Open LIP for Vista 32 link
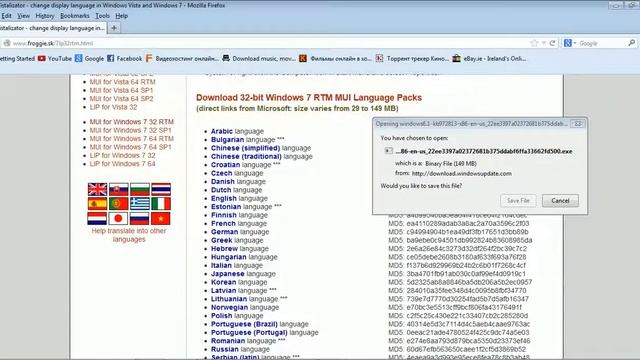This screenshot has height=360, width=640. (113, 107)
